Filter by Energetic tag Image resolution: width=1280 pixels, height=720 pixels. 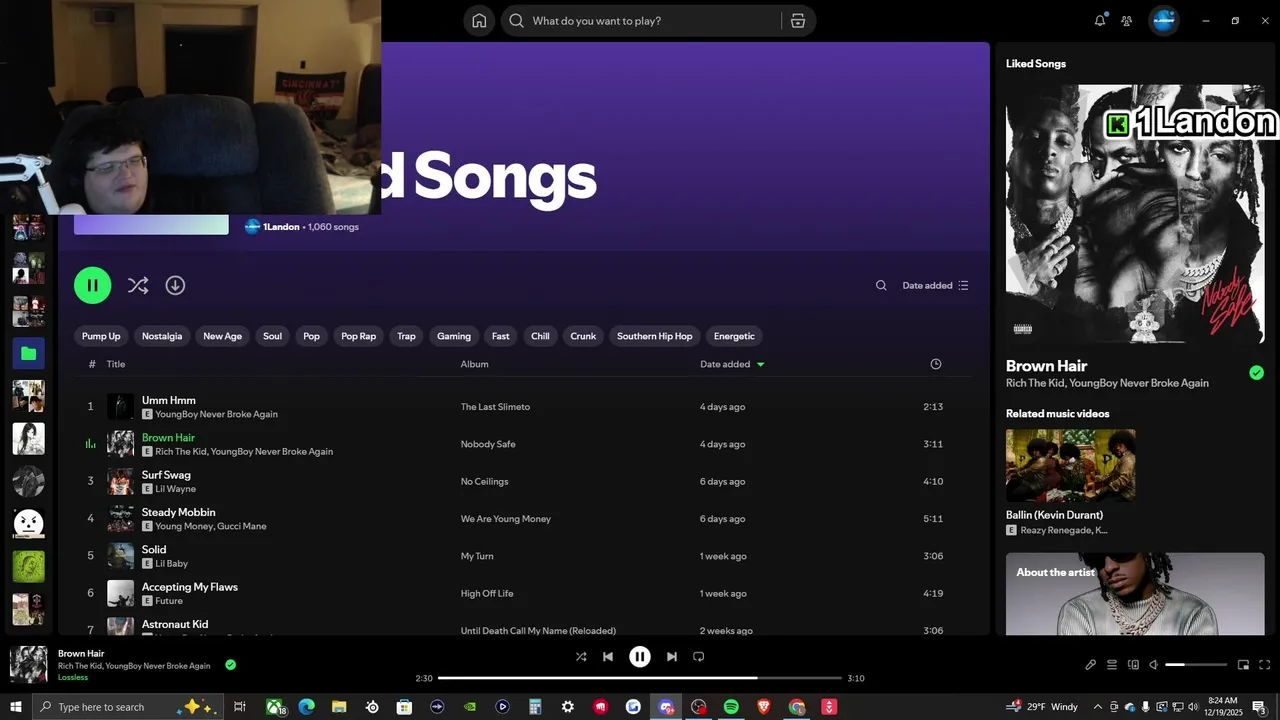[734, 336]
